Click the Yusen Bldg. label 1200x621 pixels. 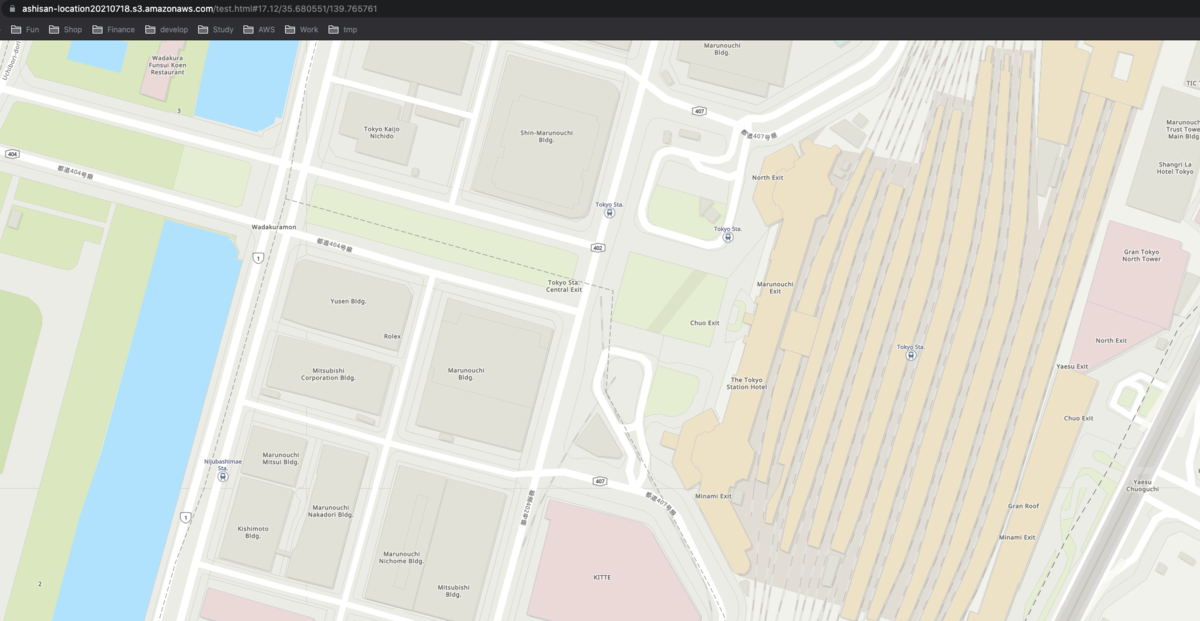[x=348, y=300]
